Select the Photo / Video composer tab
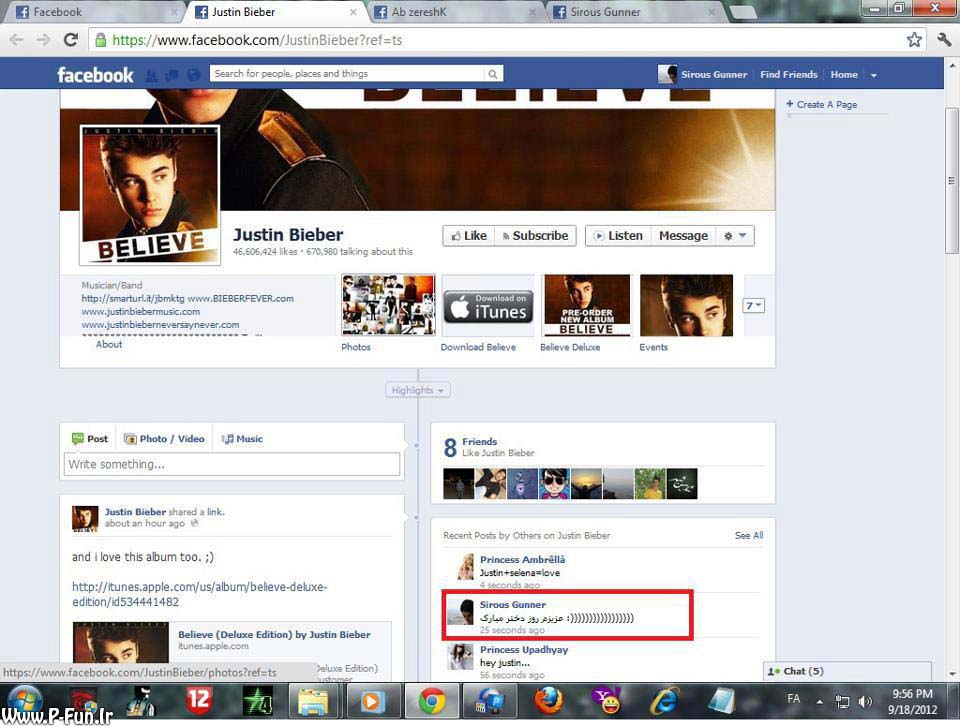 (x=164, y=438)
